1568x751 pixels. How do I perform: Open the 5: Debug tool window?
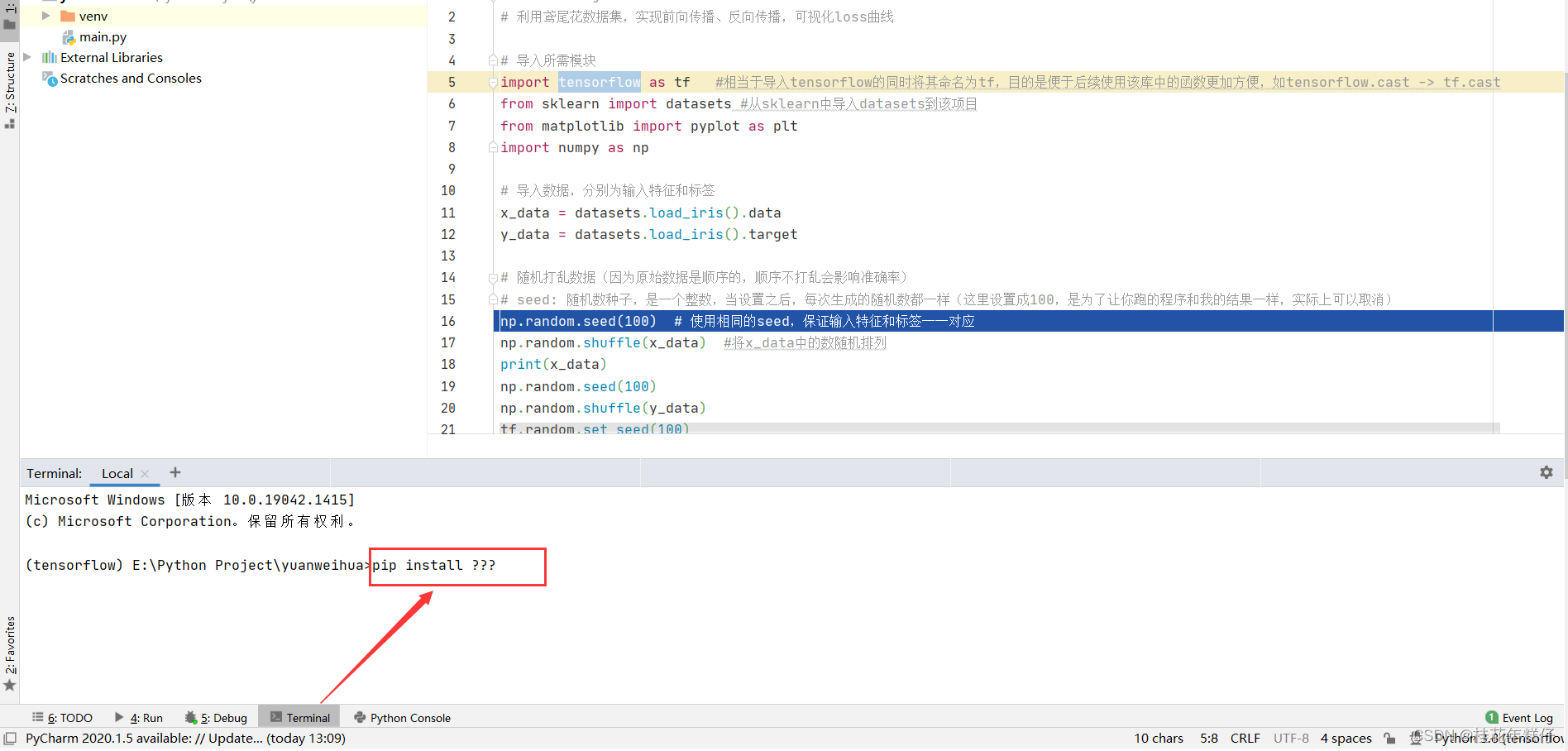click(216, 717)
